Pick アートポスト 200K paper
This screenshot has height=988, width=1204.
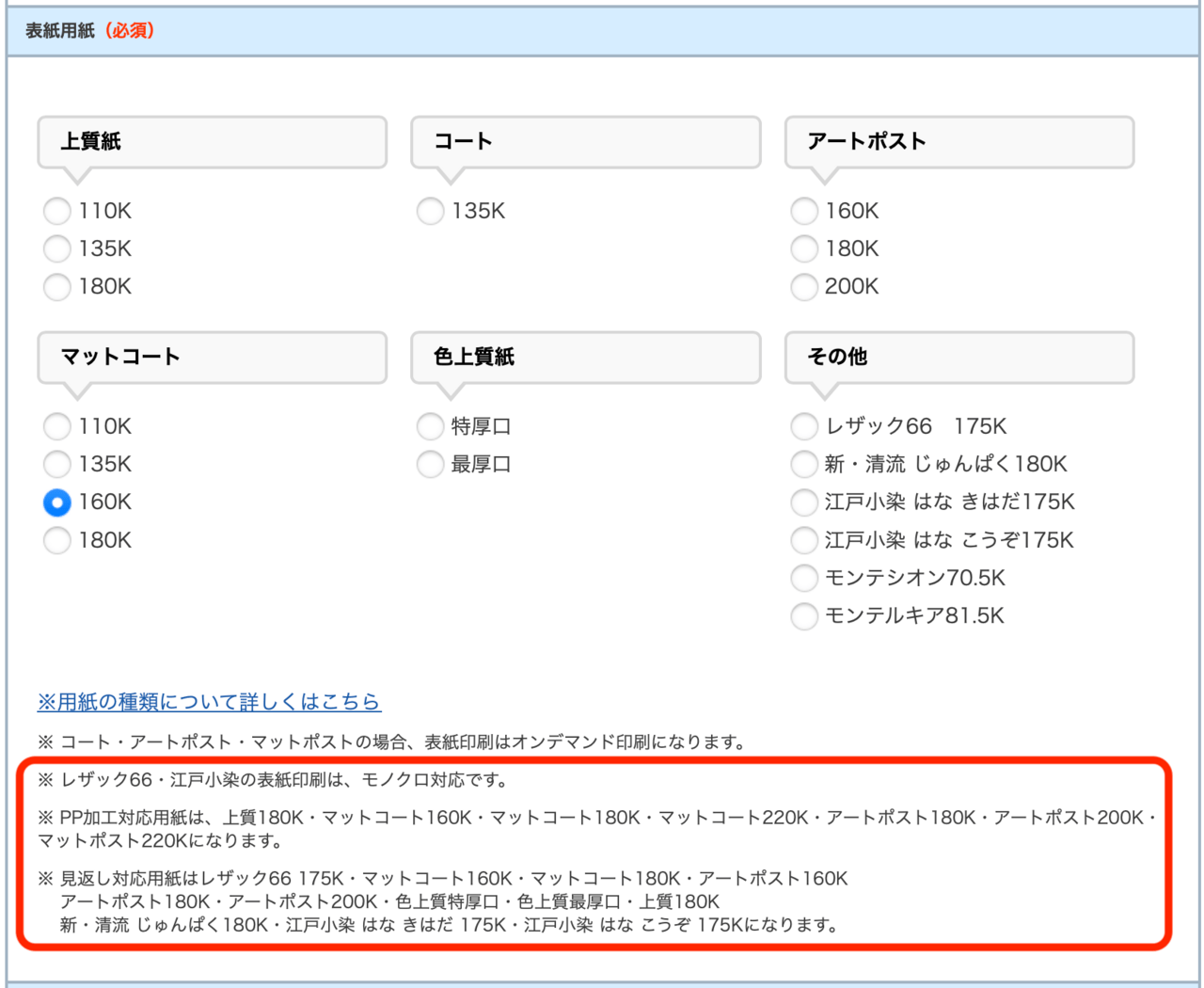point(804,286)
